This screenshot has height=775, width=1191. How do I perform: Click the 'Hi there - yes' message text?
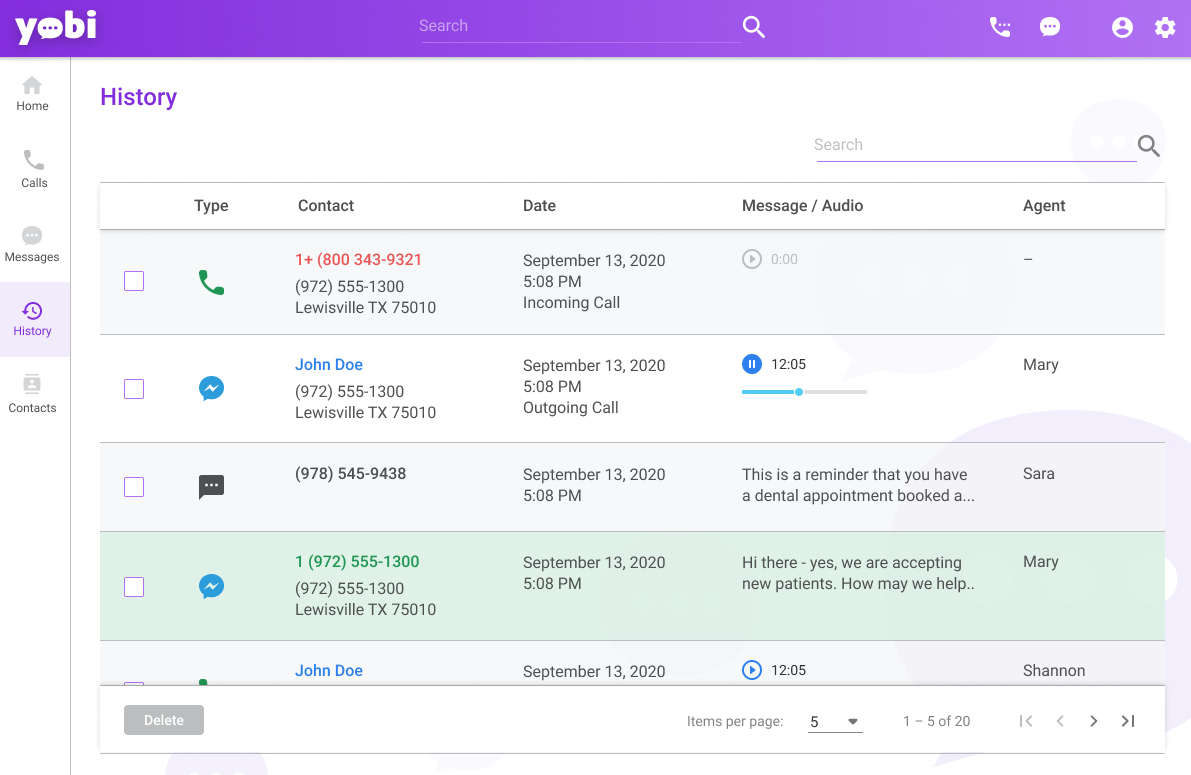coord(858,574)
